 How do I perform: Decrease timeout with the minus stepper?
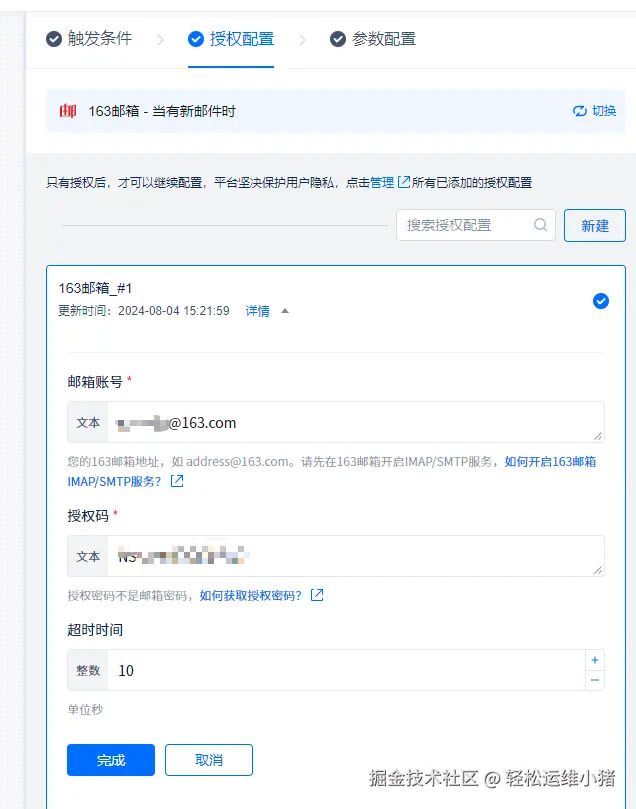tap(595, 680)
